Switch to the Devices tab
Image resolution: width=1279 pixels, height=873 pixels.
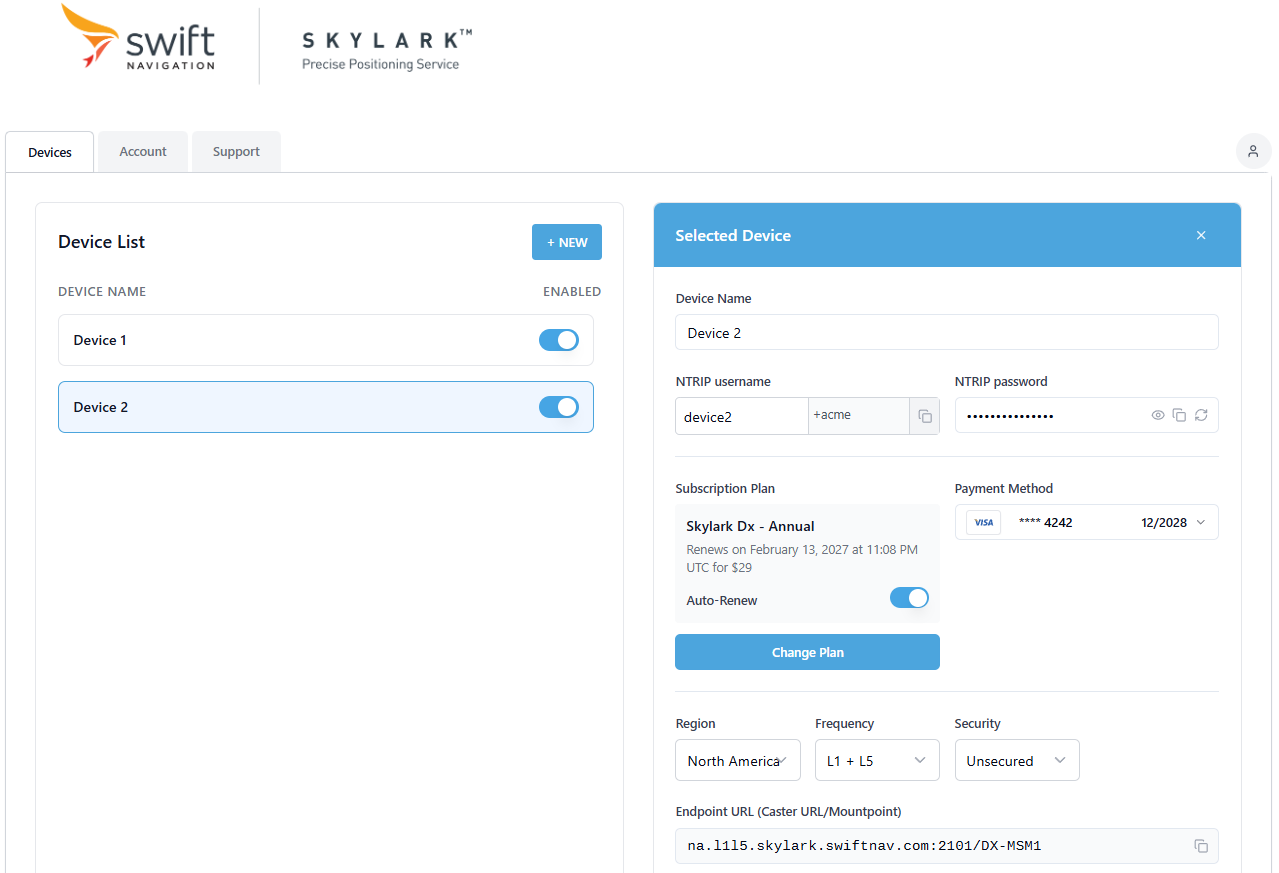(50, 152)
